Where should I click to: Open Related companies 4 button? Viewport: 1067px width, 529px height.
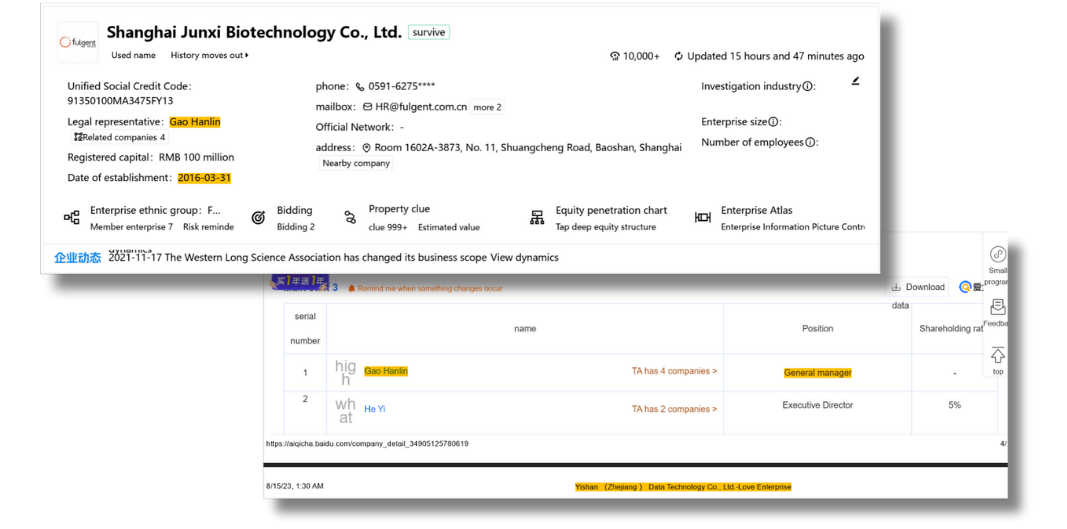pos(120,137)
